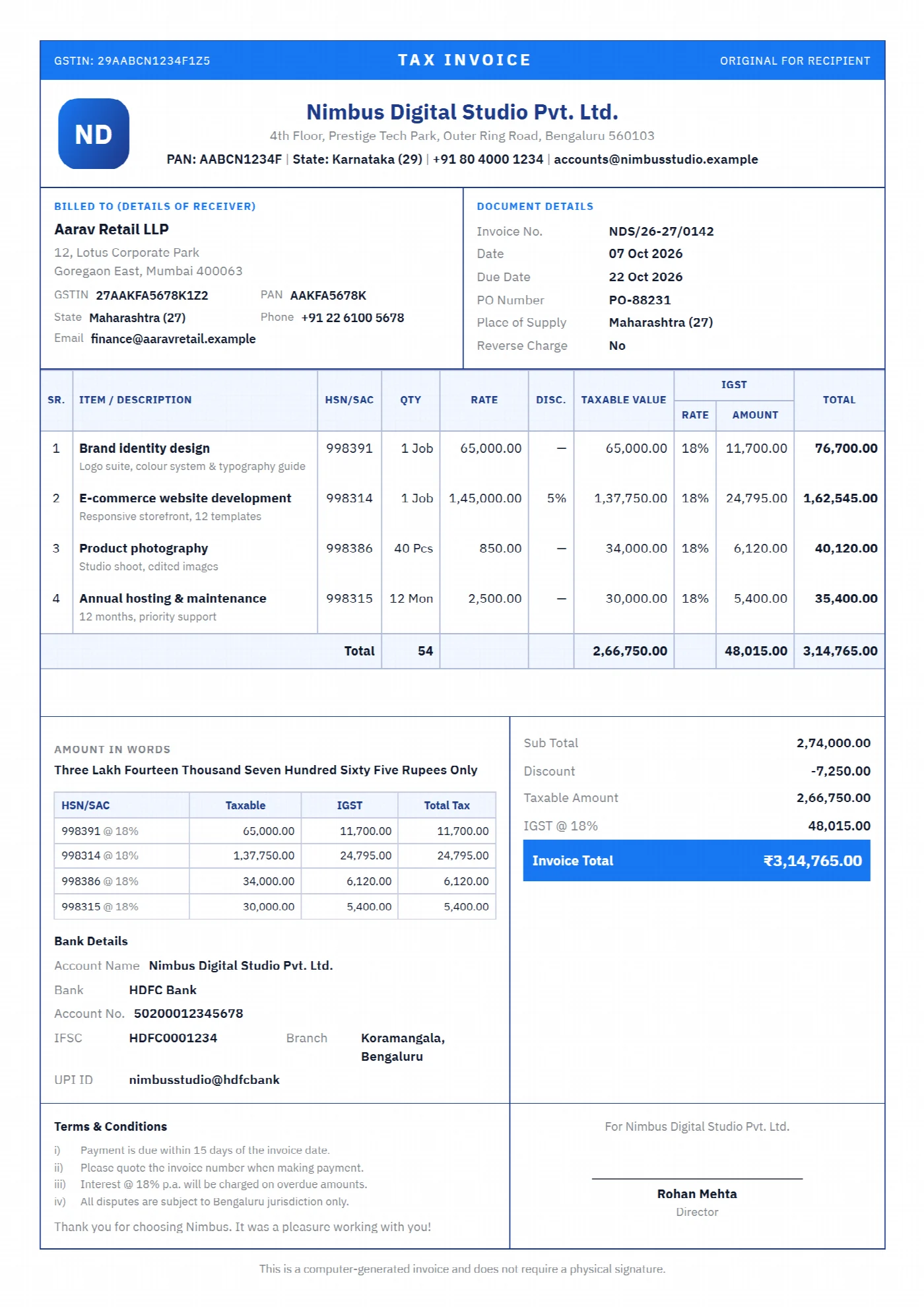Click the receiver GSTIN 27AAKFA5678K1Z2
924x1307 pixels.
152,295
